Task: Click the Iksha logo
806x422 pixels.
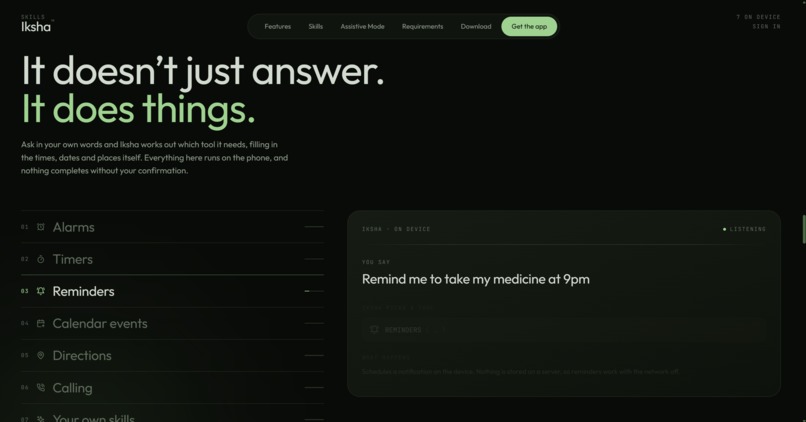Action: coord(36,26)
